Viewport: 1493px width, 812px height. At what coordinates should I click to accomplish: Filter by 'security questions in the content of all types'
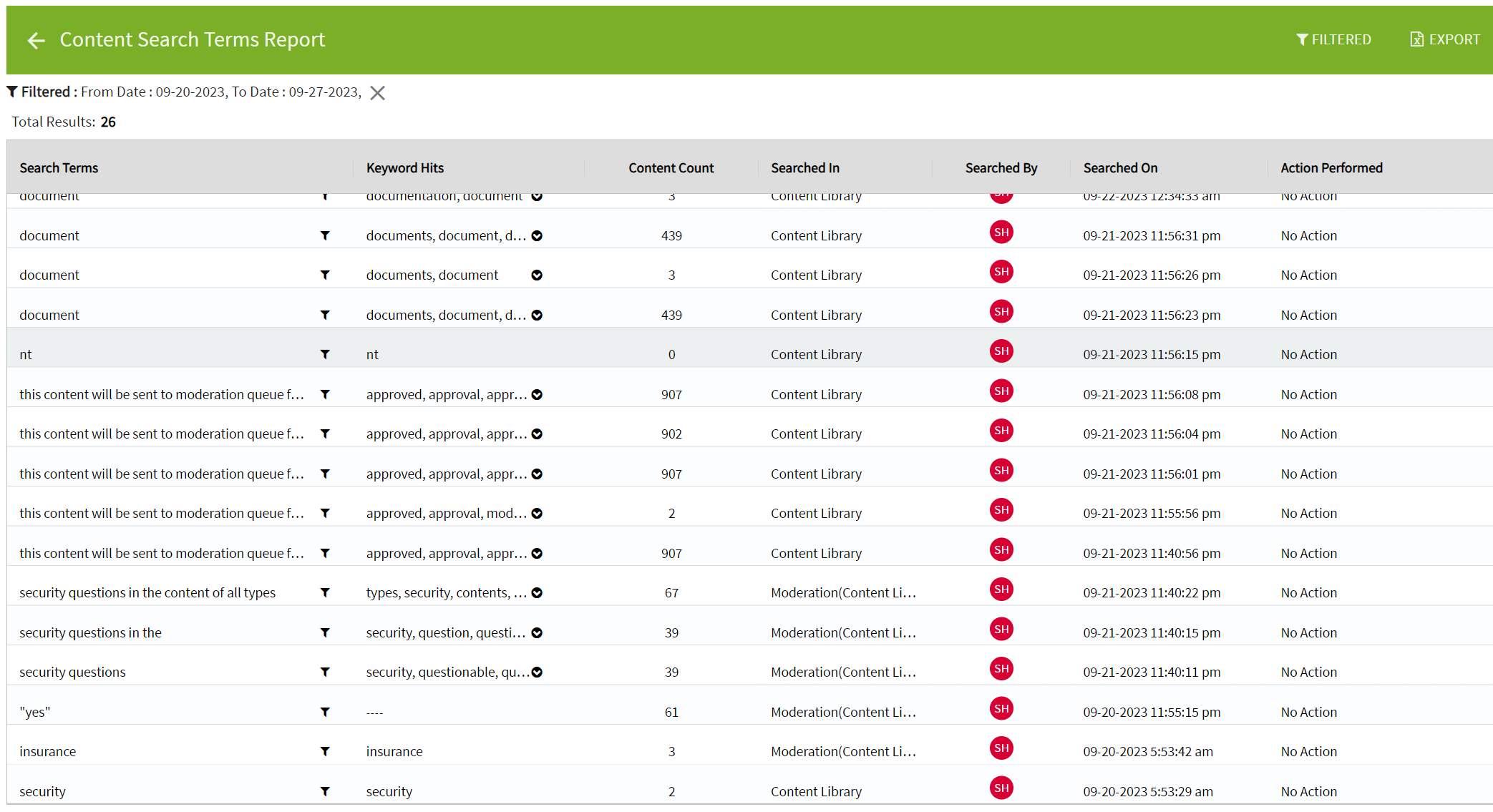tap(325, 592)
